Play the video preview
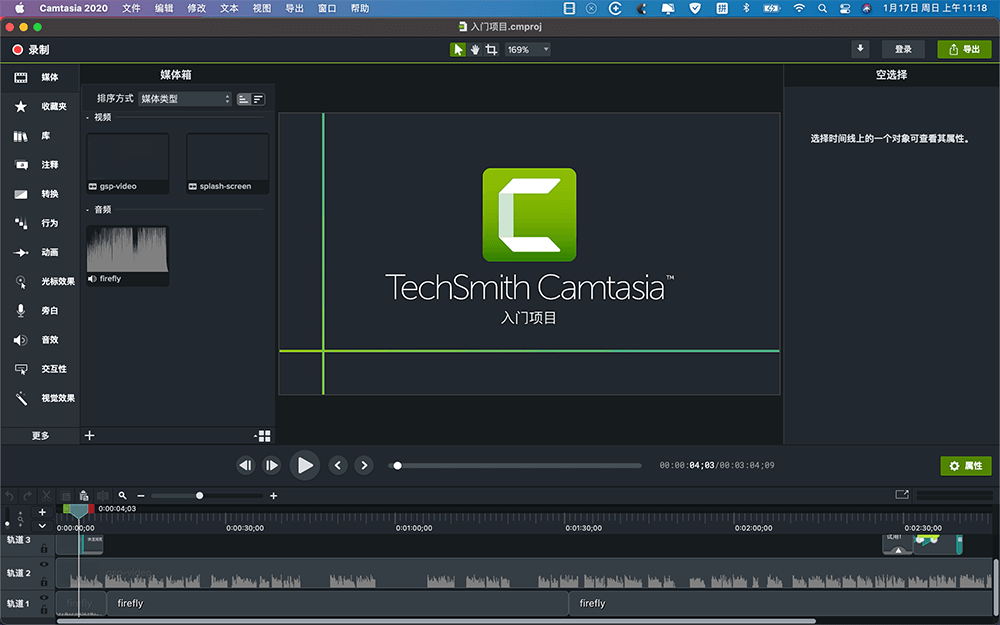This screenshot has height=625, width=1000. point(304,466)
